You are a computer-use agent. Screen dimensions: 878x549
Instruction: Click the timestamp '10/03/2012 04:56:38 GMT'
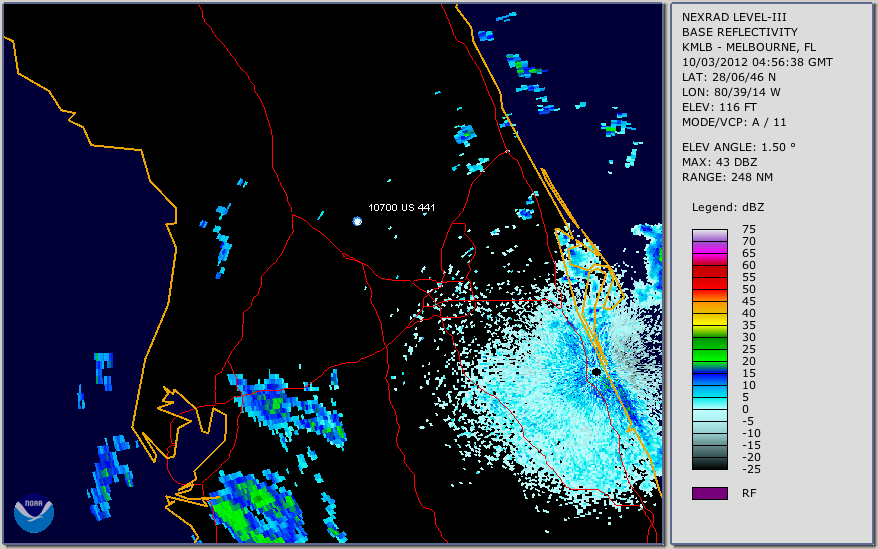click(757, 62)
